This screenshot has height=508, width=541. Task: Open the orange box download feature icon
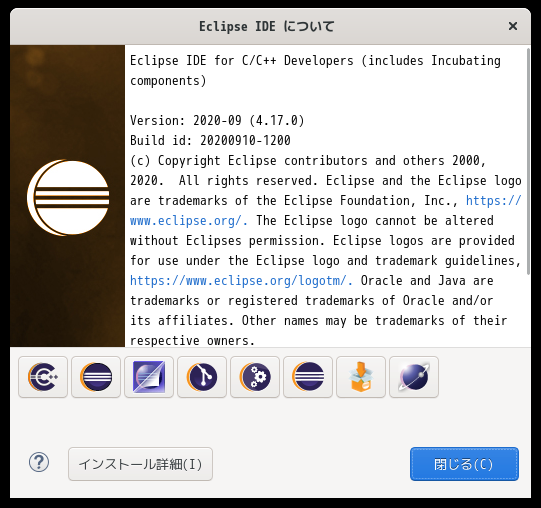[x=361, y=377]
